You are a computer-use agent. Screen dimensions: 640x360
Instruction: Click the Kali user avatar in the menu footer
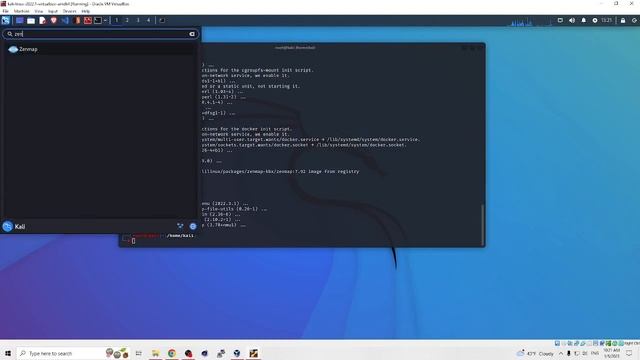click(x=8, y=227)
